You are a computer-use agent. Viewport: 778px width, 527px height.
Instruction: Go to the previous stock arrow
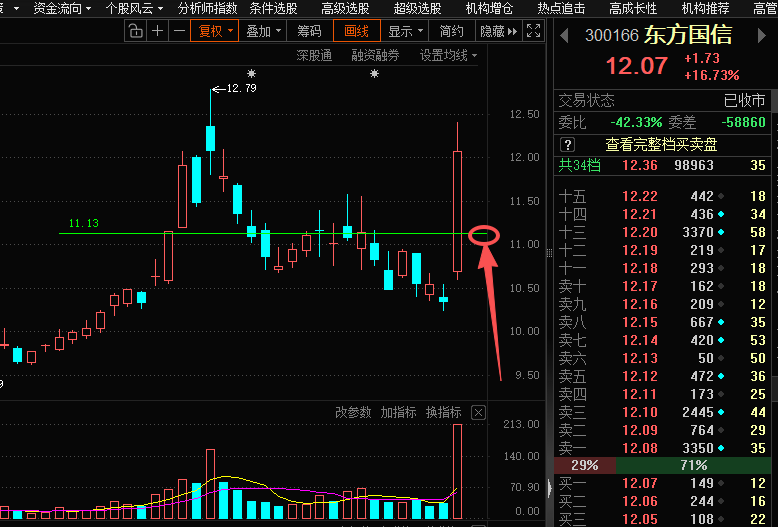click(564, 36)
